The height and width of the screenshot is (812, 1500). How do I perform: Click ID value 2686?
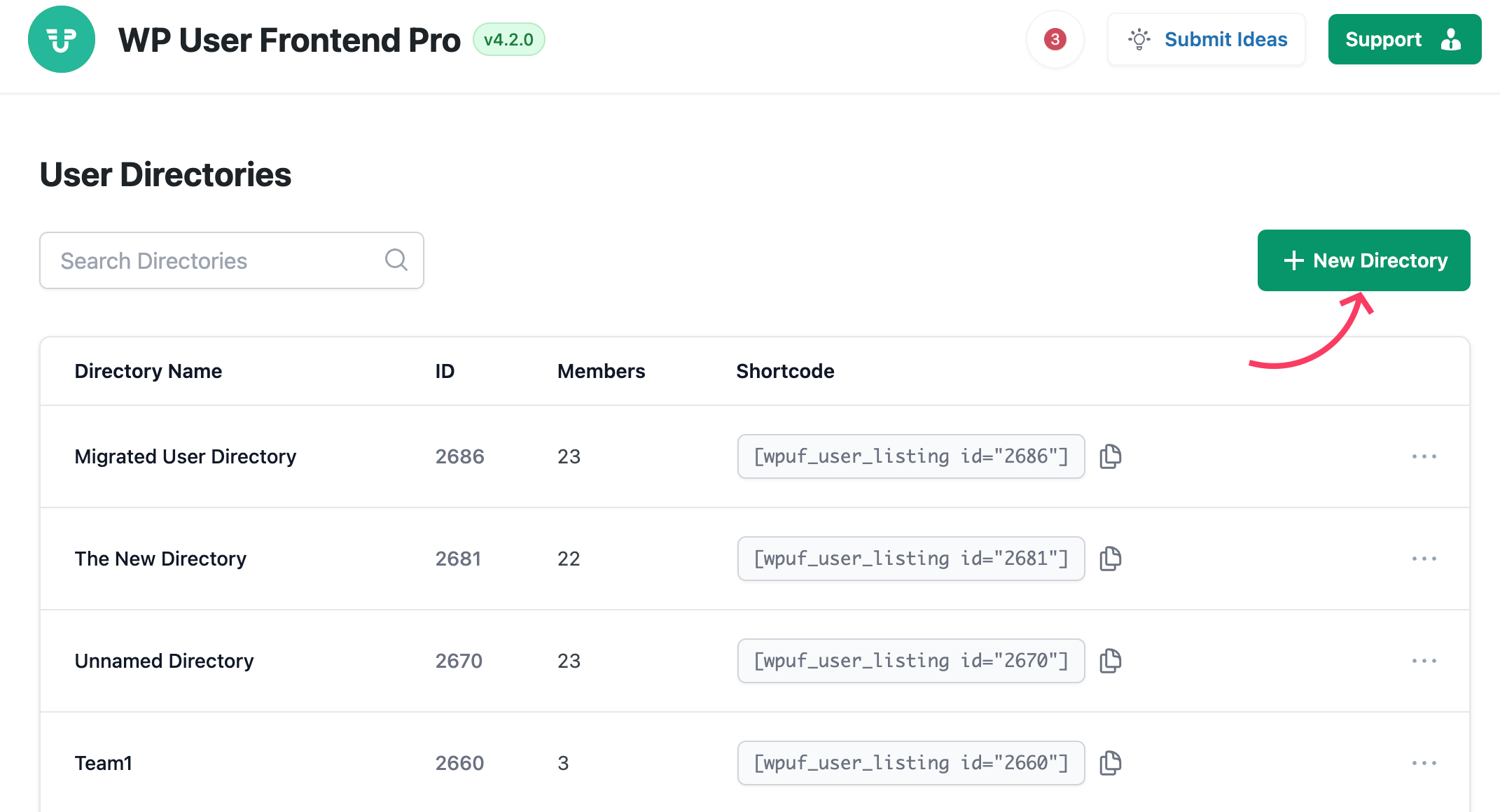(460, 456)
